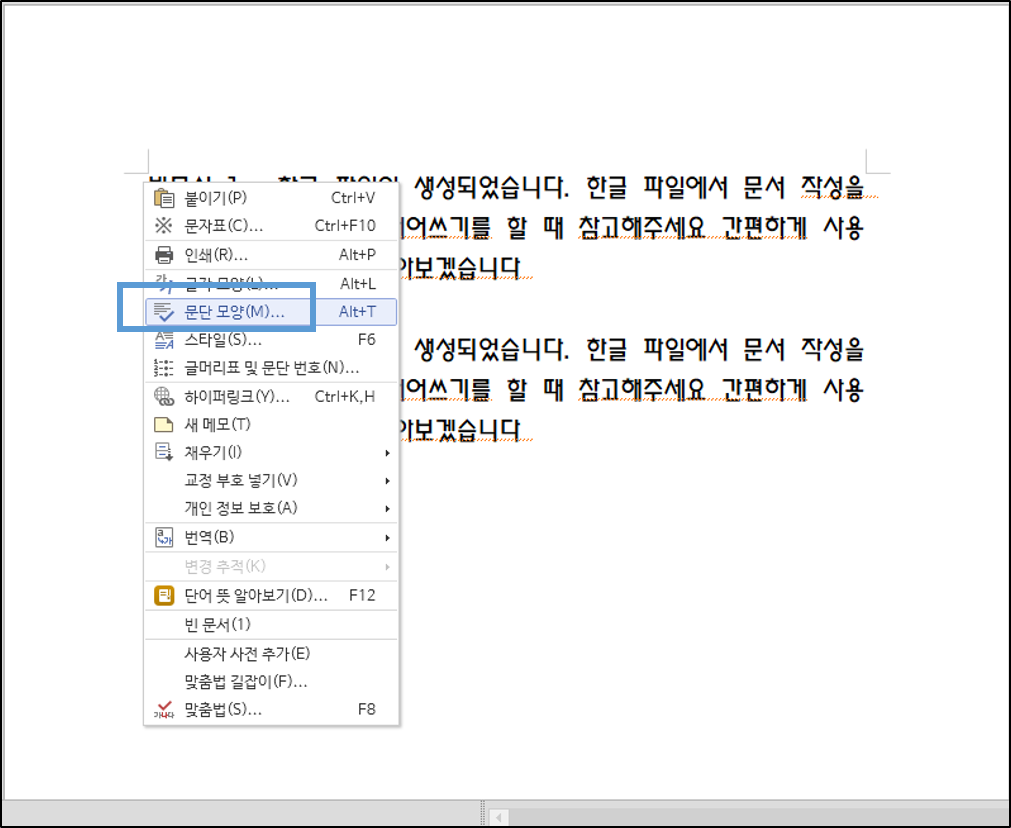Select 붙이기(P) from context menu
The height and width of the screenshot is (828, 1011).
click(271, 198)
